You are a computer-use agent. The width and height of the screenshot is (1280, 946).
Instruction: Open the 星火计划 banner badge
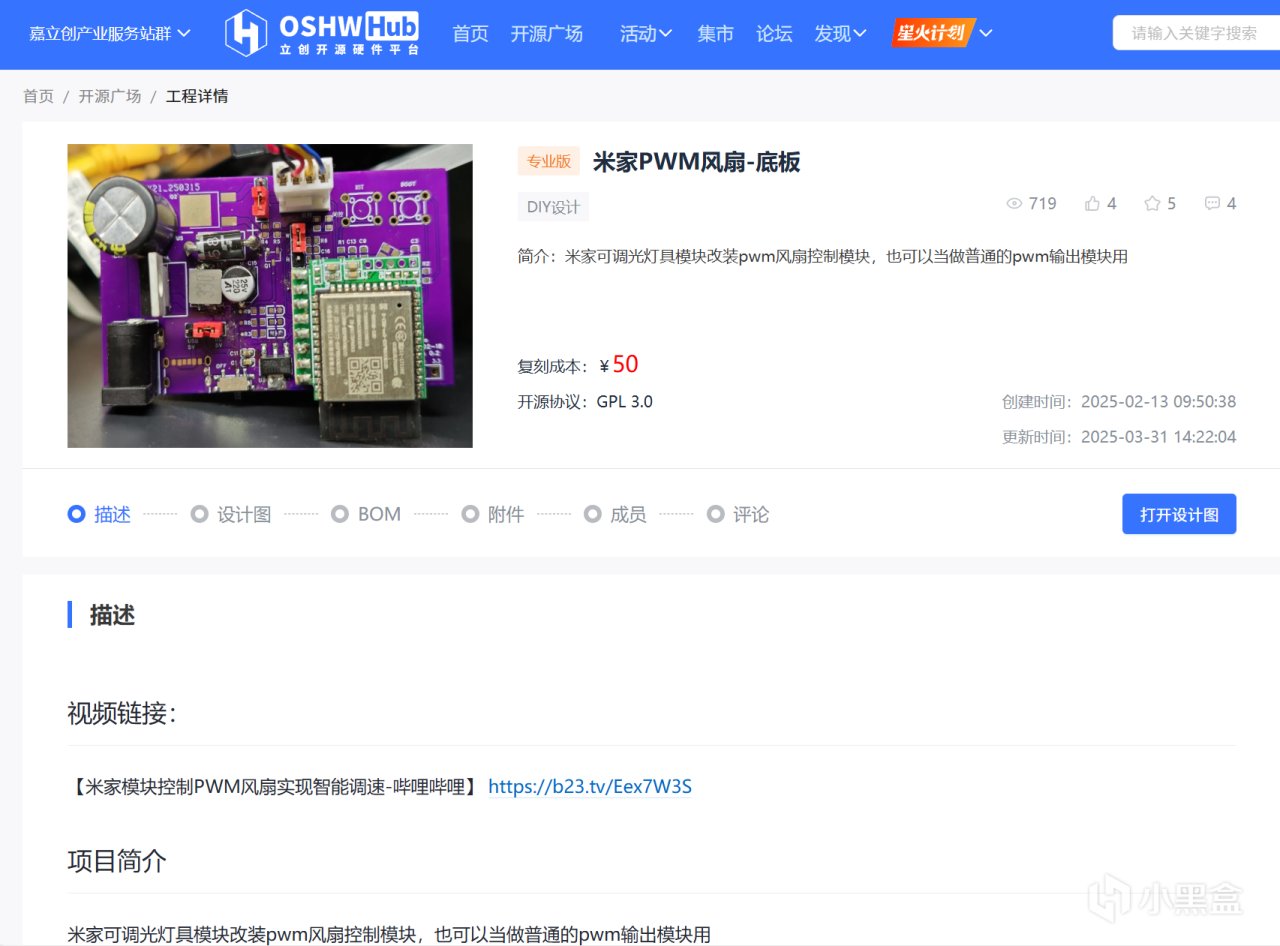tap(932, 33)
